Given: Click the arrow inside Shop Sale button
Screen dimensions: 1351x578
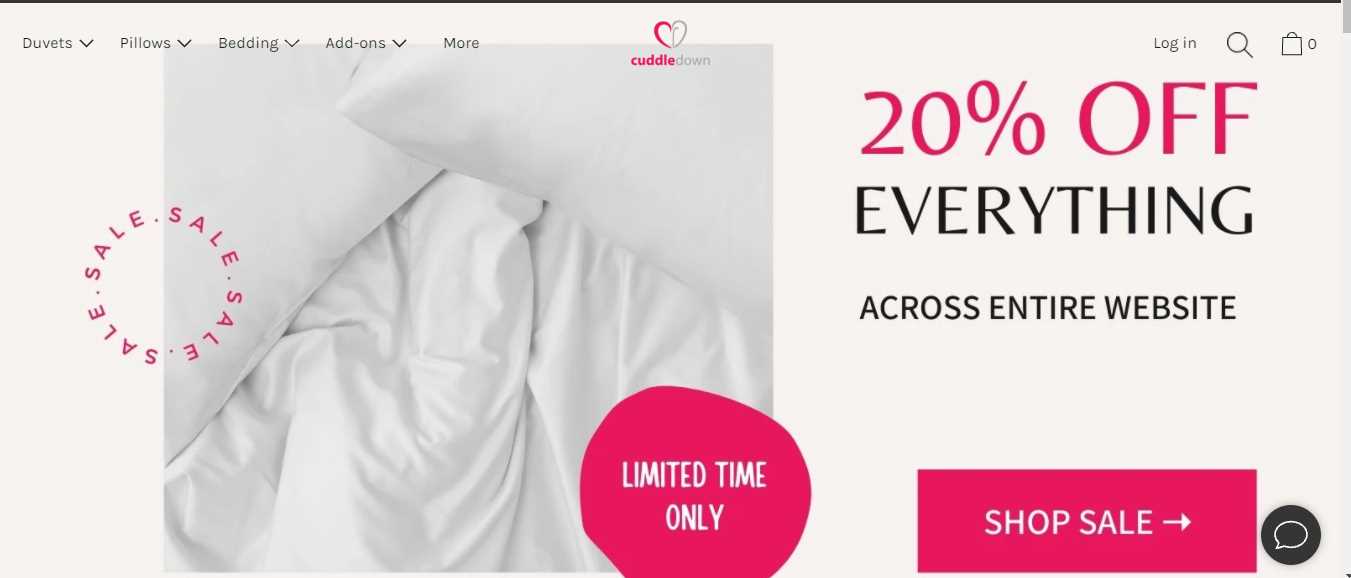Looking at the screenshot, I should [1177, 521].
